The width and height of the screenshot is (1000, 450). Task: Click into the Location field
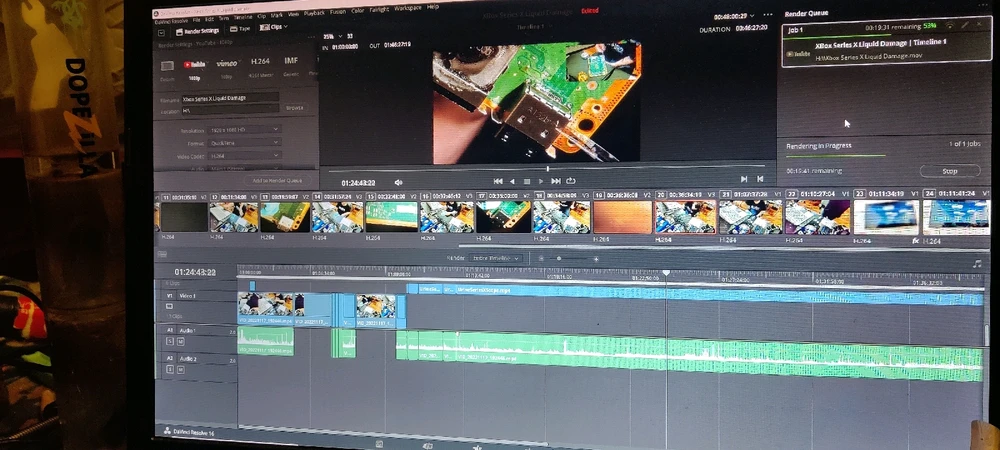[230, 110]
